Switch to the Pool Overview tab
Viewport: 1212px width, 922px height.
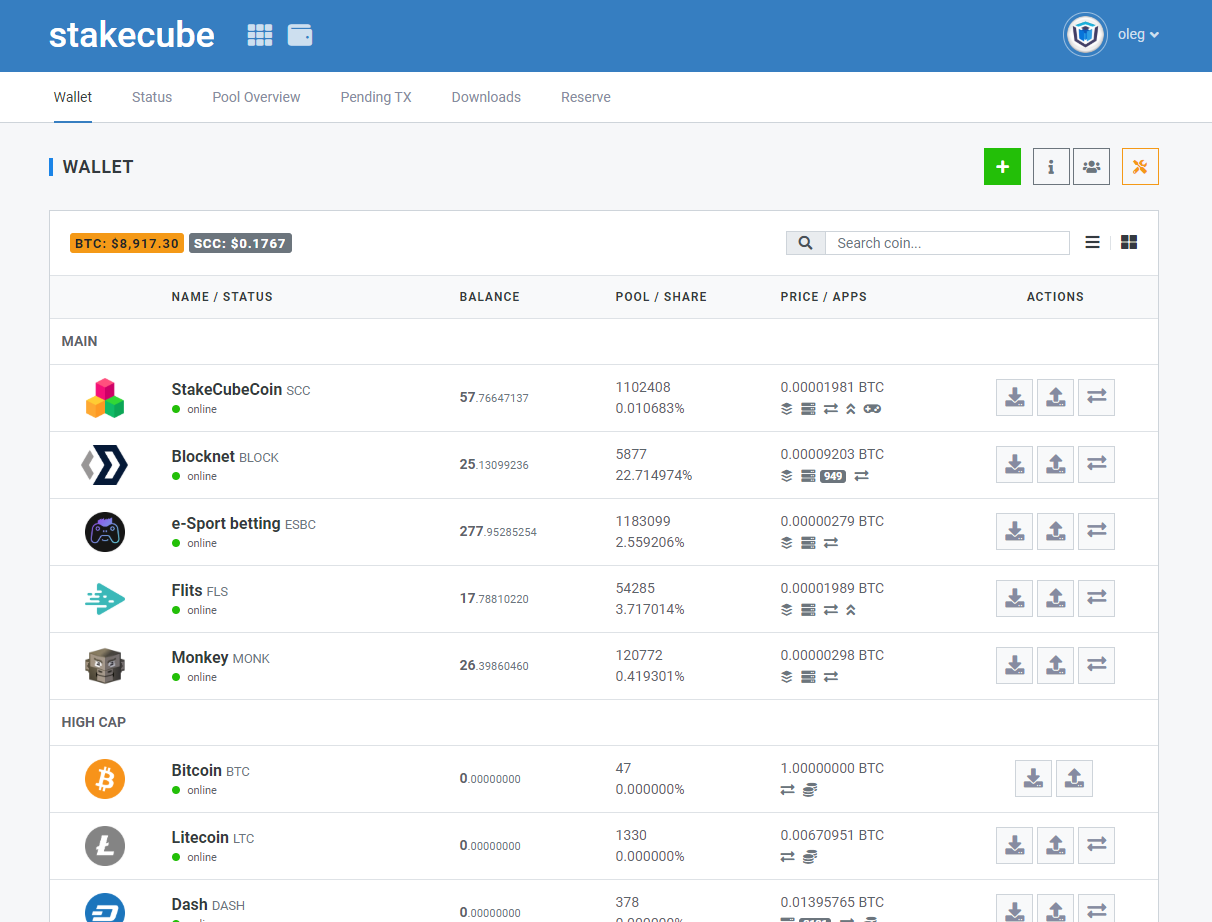(x=256, y=97)
